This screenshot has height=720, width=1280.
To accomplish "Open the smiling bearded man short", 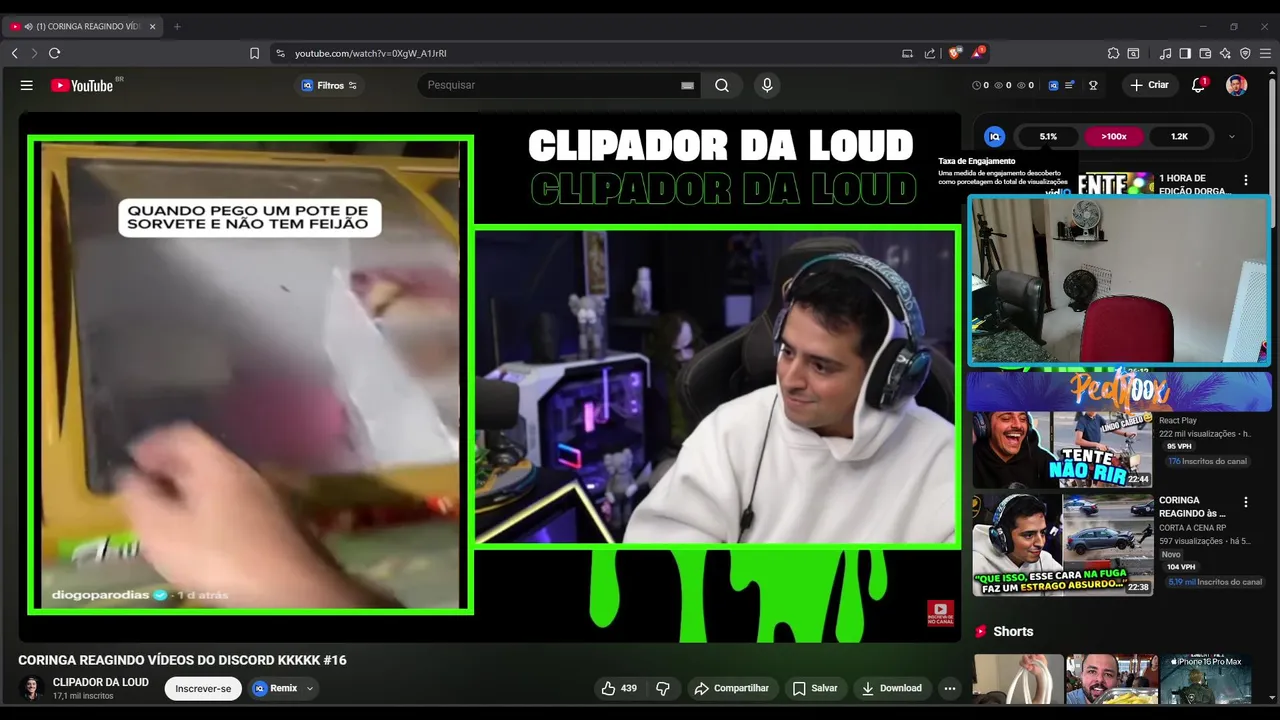I will pyautogui.click(x=1112, y=680).
